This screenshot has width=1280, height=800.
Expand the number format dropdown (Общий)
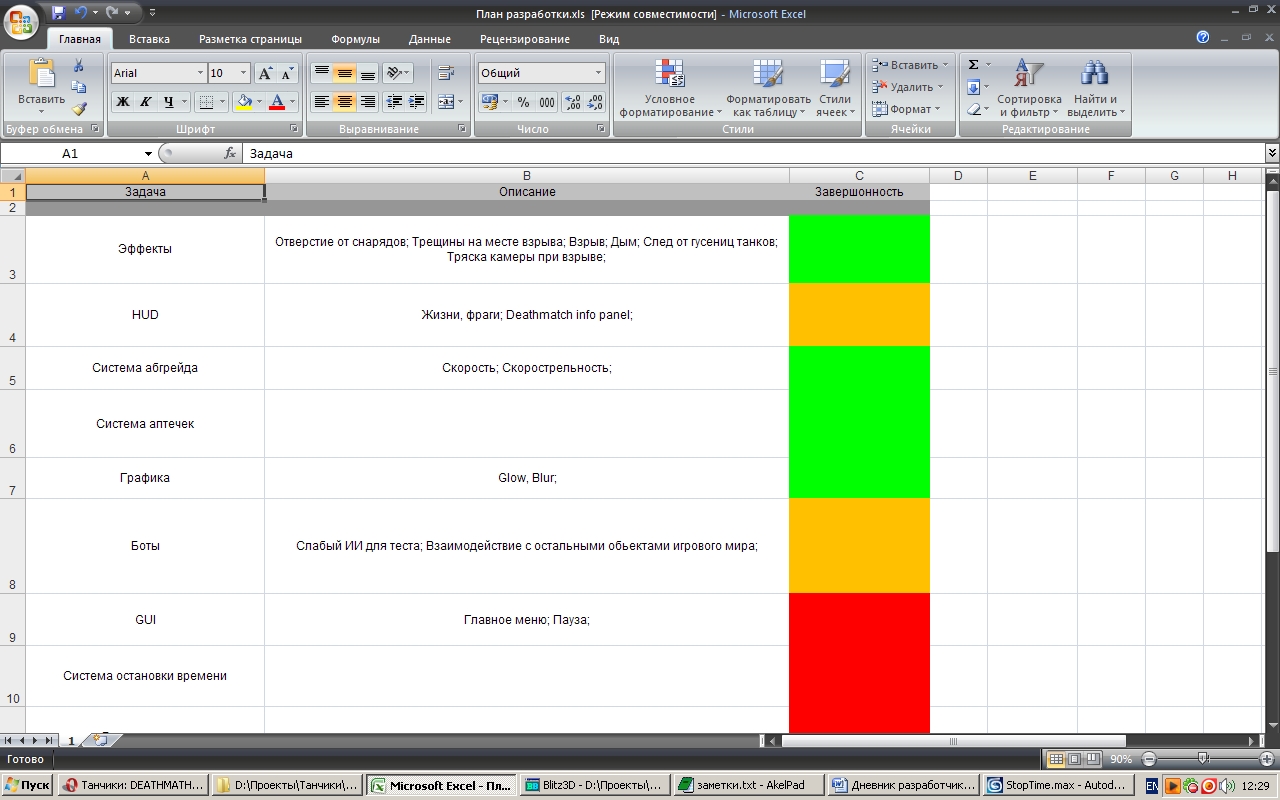pos(599,73)
